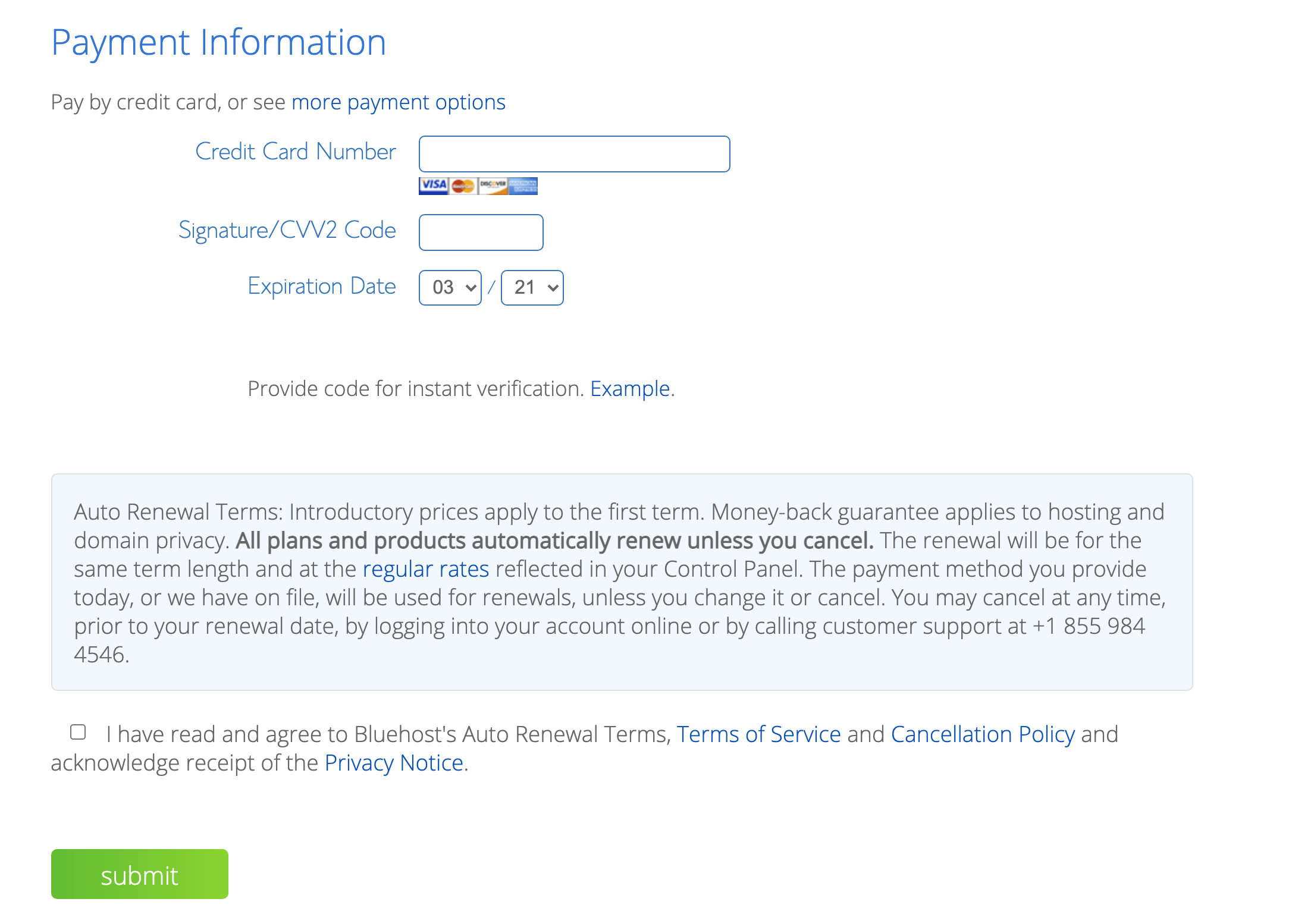The width and height of the screenshot is (1292, 924).
Task: Open more payment options link
Action: pyautogui.click(x=399, y=102)
